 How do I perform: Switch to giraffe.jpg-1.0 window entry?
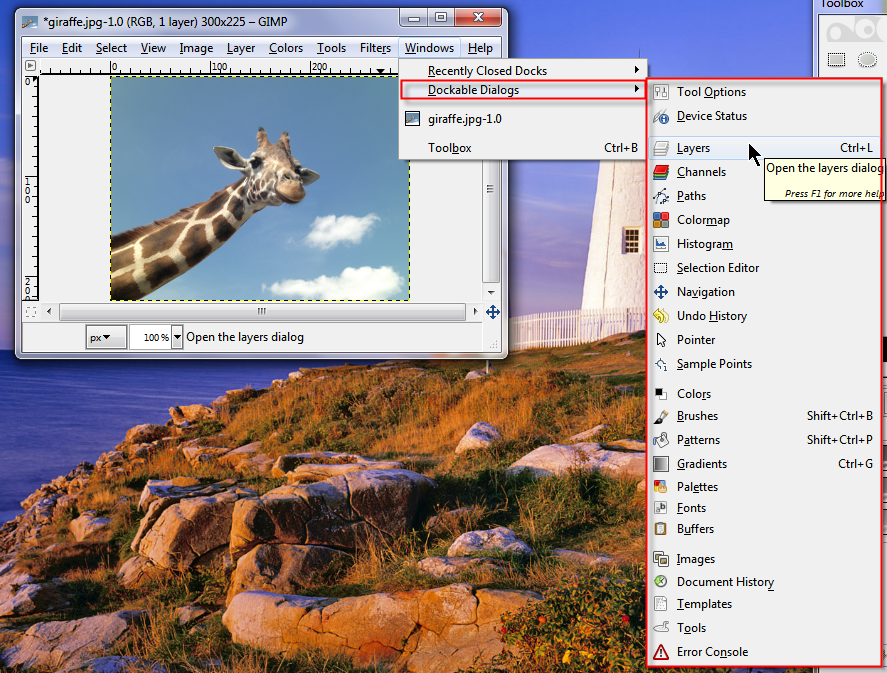tap(465, 118)
